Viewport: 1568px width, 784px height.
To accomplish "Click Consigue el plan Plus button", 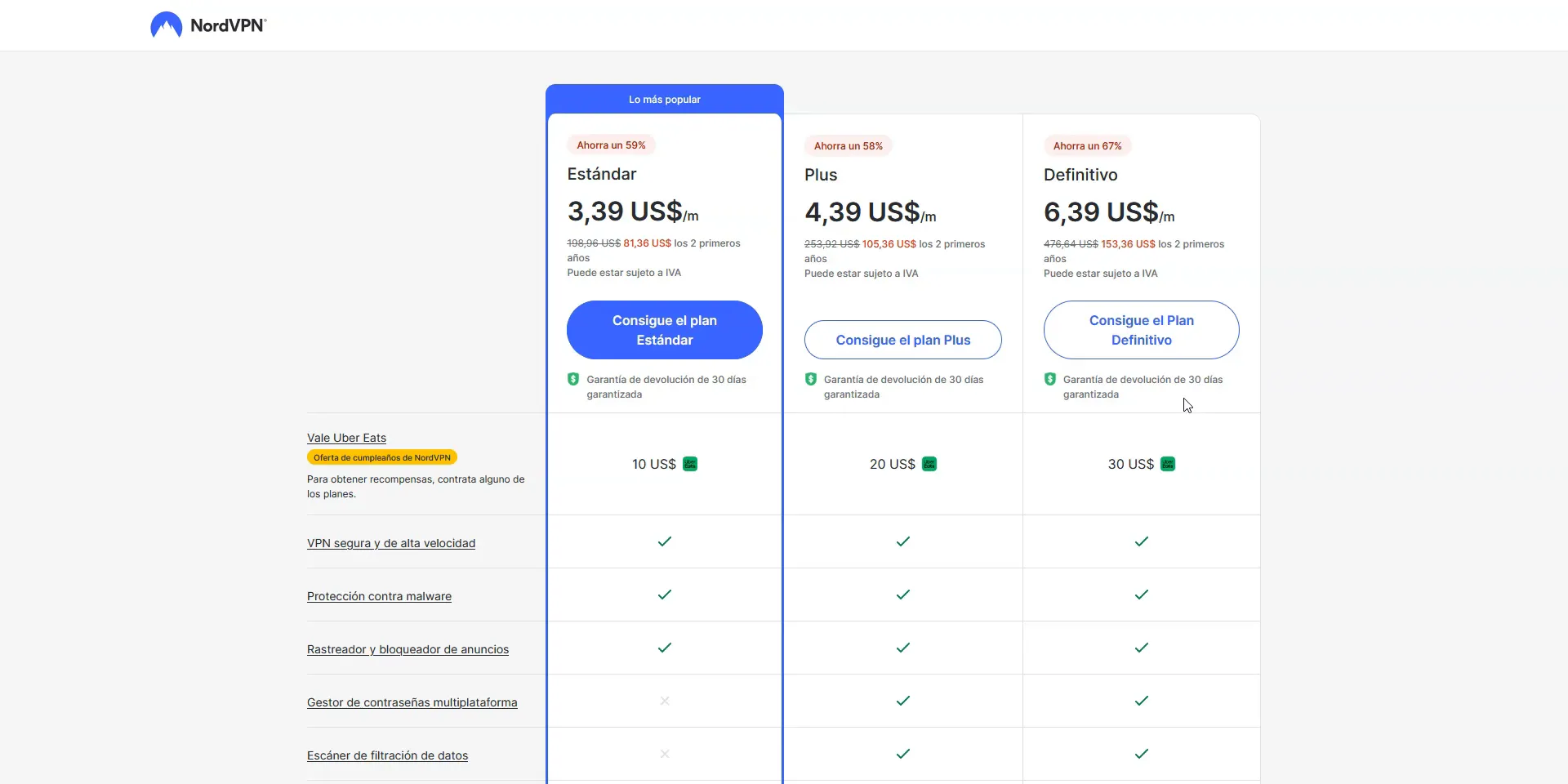I will tap(903, 340).
